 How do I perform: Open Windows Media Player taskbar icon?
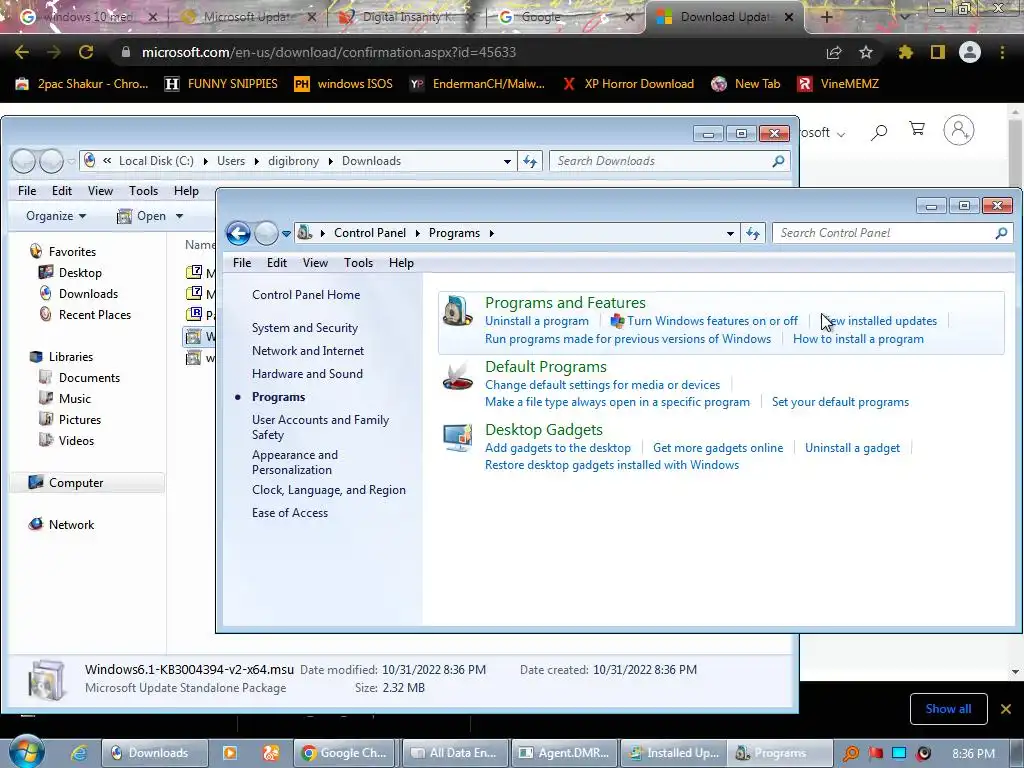tap(230, 753)
